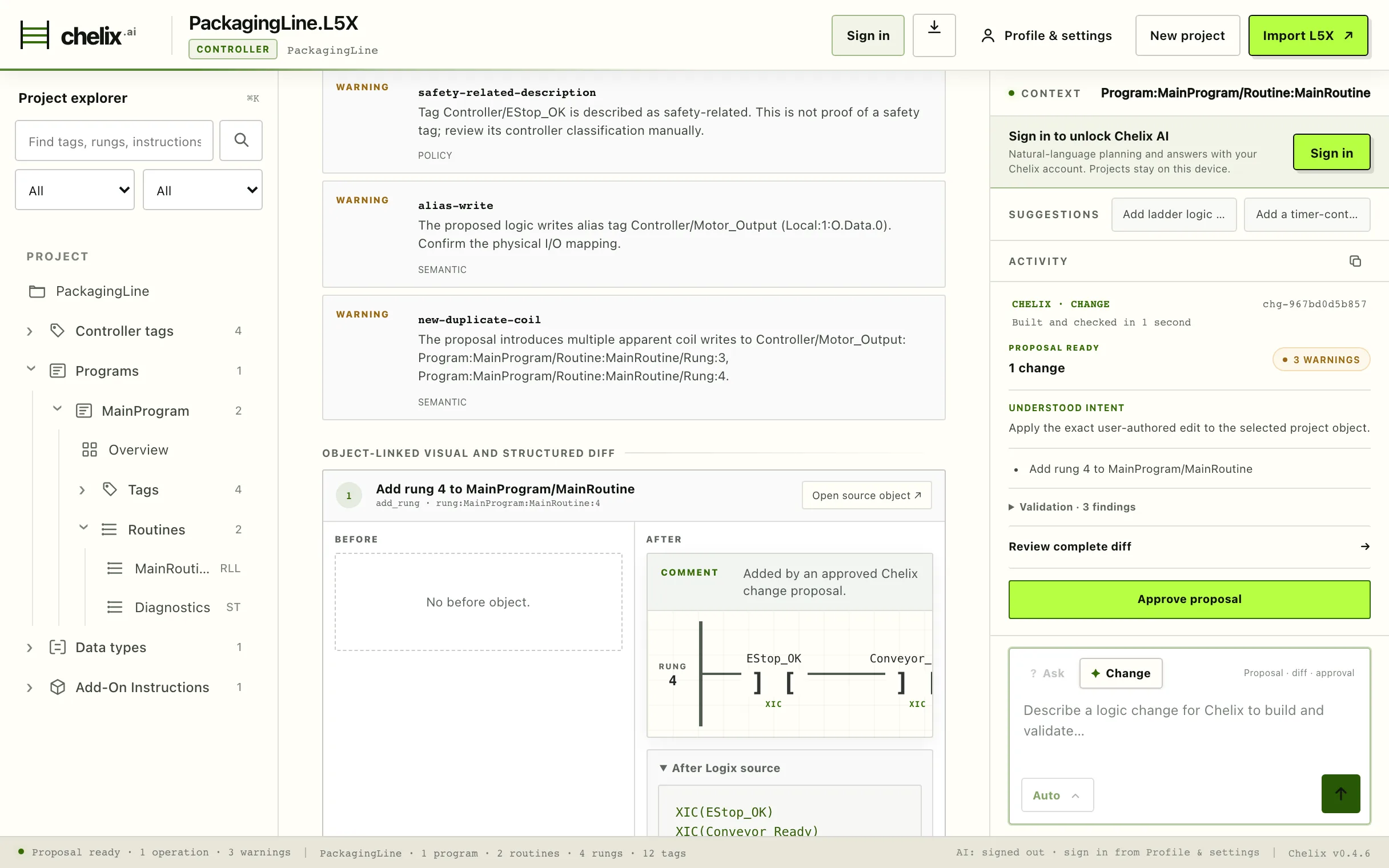Screen dimensions: 1389x868
Task: Click the EStop_OK XIC contact in rung 4
Action: click(773, 682)
